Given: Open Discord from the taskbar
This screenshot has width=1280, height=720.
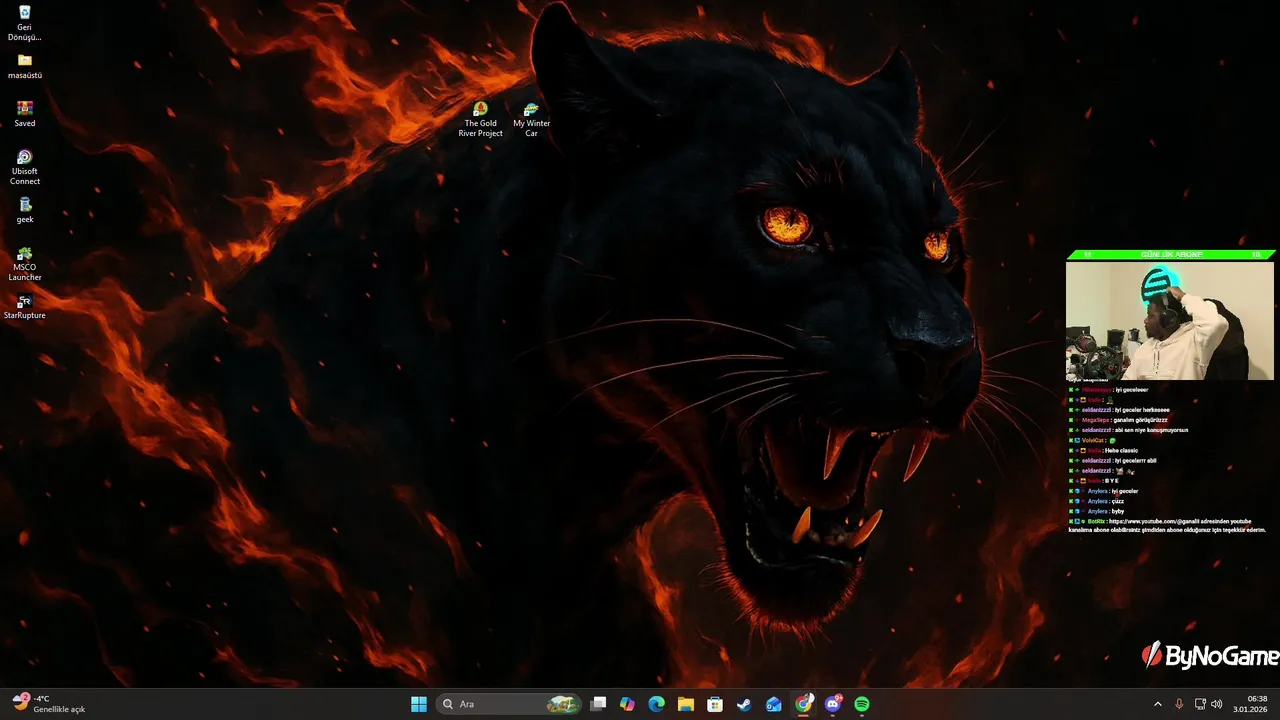Looking at the screenshot, I should pyautogui.click(x=833, y=704).
